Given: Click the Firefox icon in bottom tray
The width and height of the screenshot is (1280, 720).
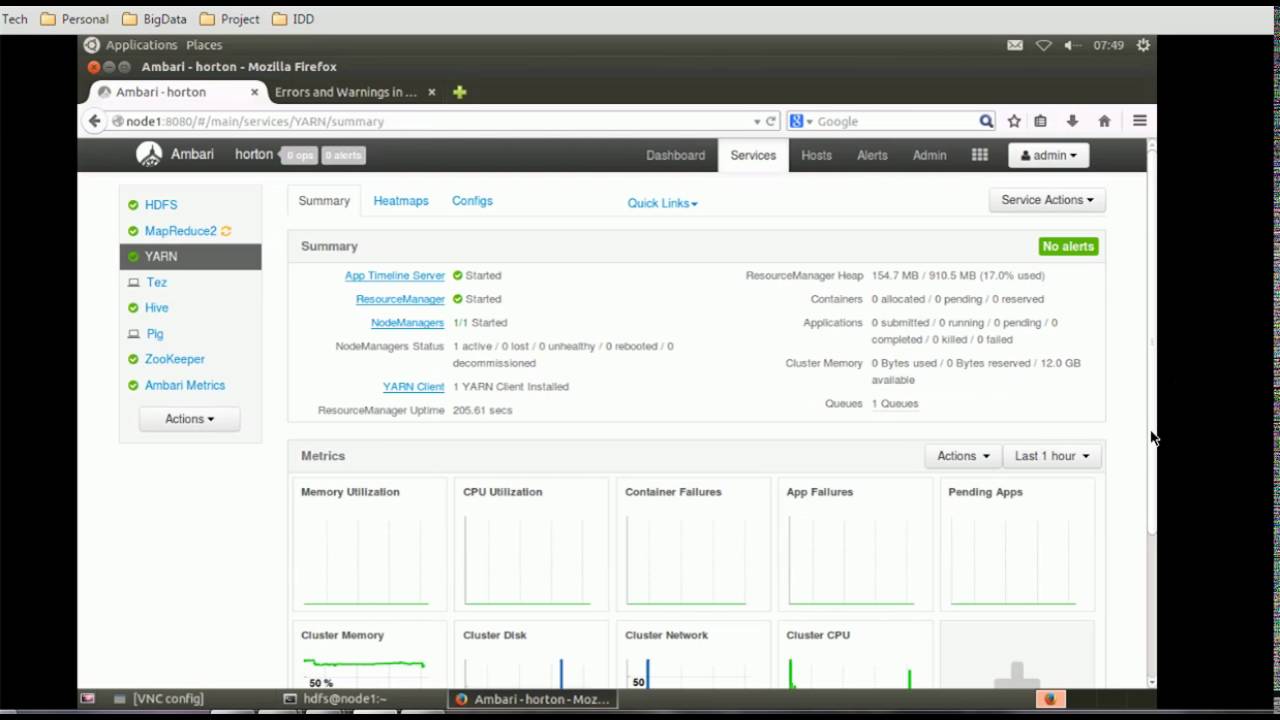Looking at the screenshot, I should tap(1050, 699).
